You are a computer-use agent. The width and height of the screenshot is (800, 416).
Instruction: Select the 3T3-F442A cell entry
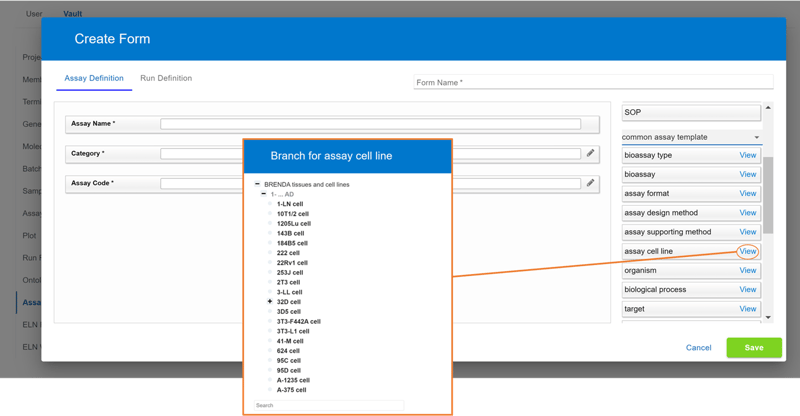tap(298, 321)
